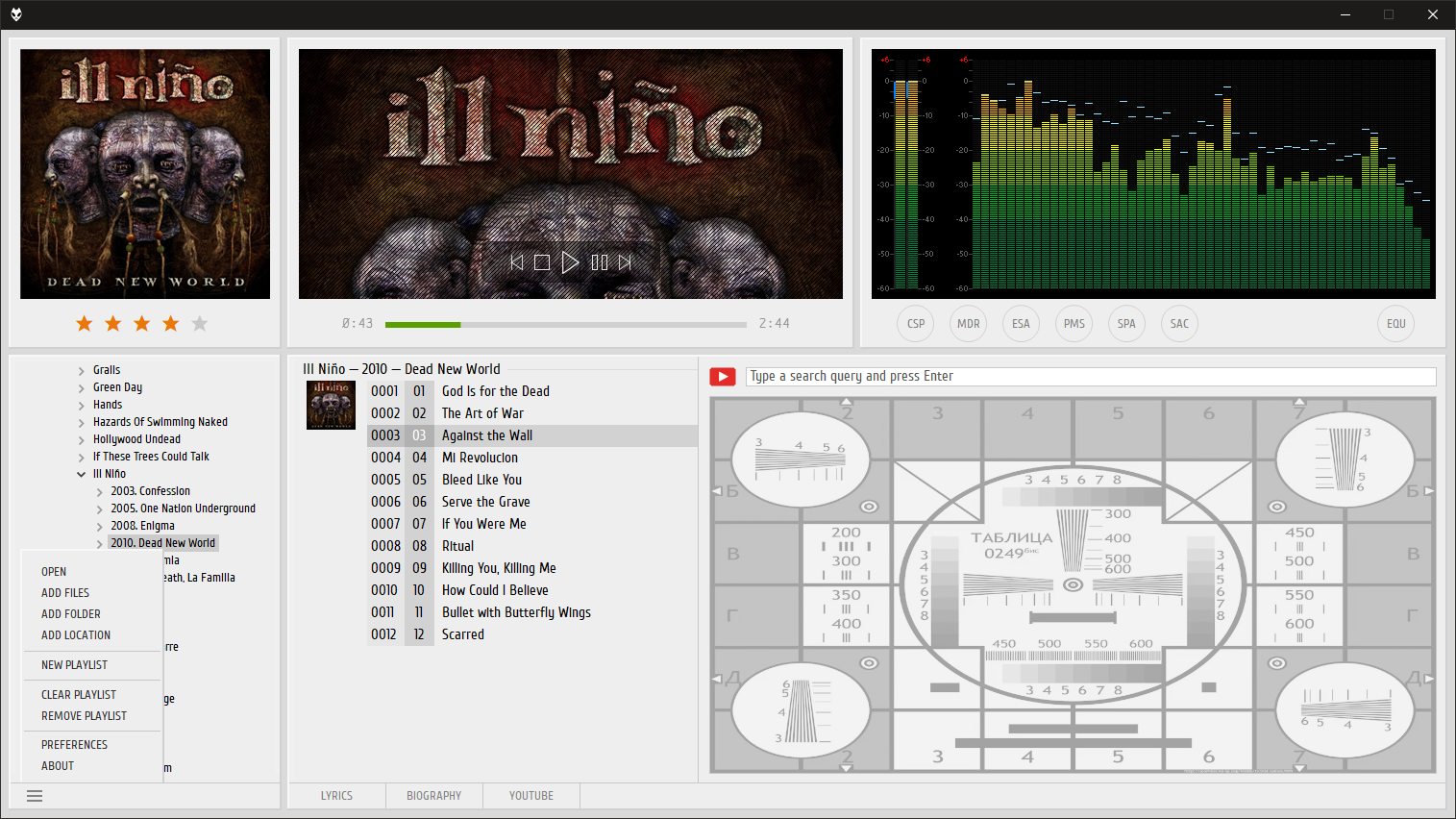
Task: Toggle the EQU equalizer button
Action: [x=1395, y=324]
